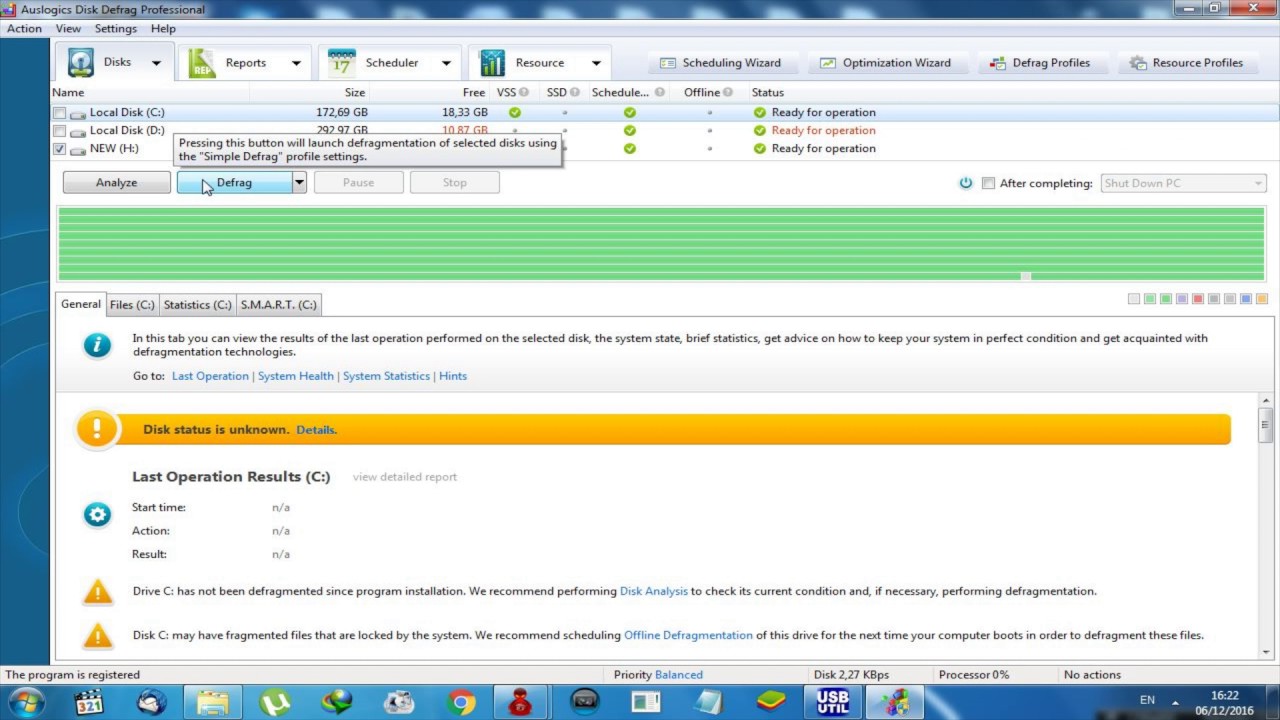
Task: Switch to the S.M.A.R.T. (C:) tab
Action: [x=279, y=305]
